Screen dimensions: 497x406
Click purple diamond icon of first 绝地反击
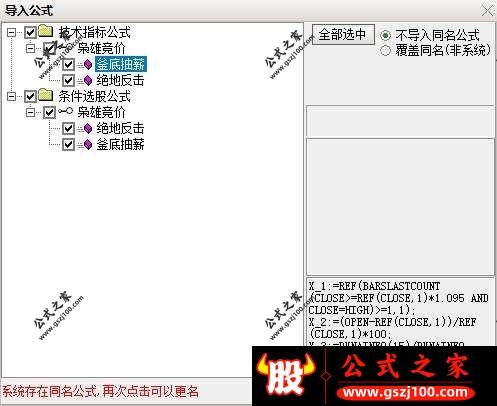(88, 80)
